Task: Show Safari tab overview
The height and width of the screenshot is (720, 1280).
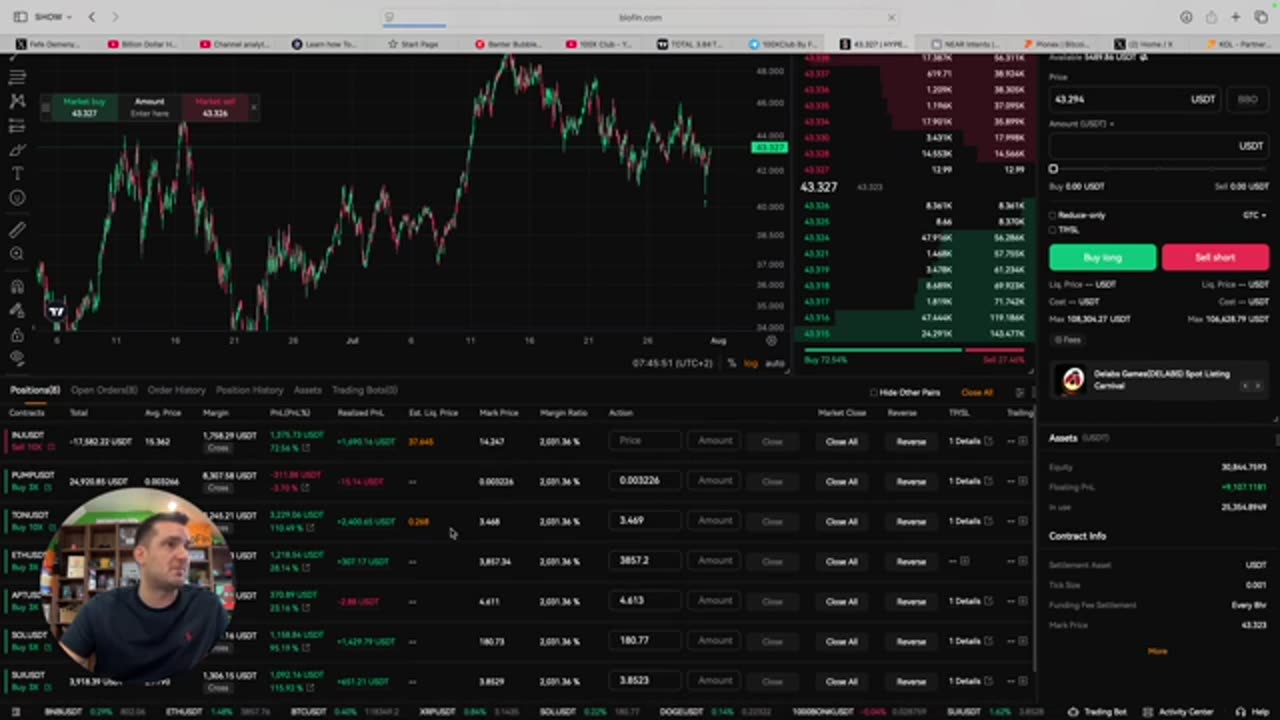Action: (x=1259, y=17)
